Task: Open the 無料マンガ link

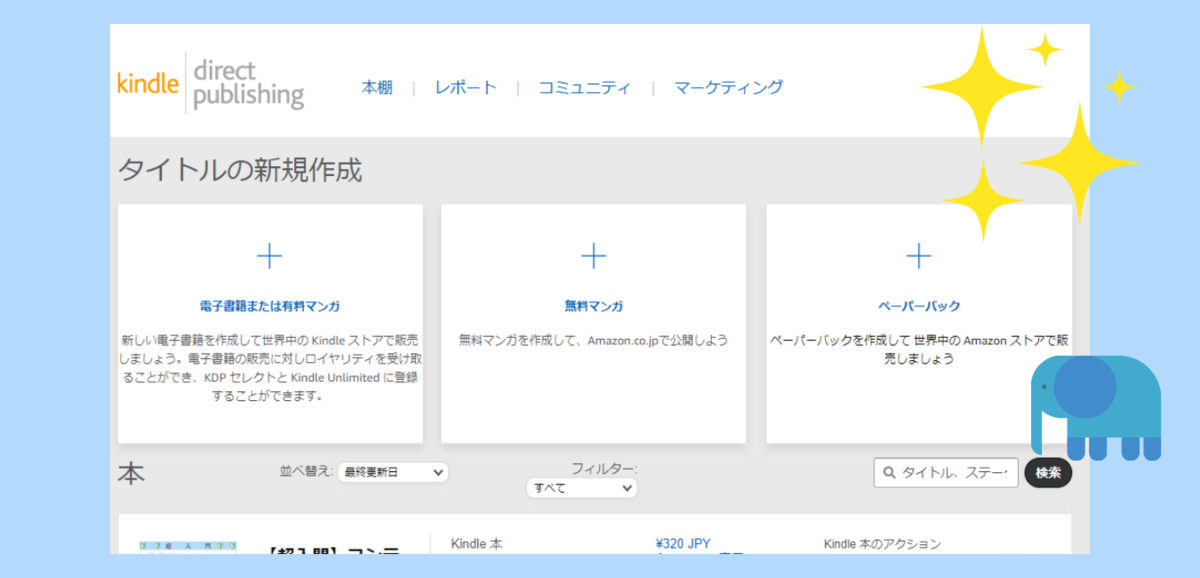Action: tap(594, 306)
